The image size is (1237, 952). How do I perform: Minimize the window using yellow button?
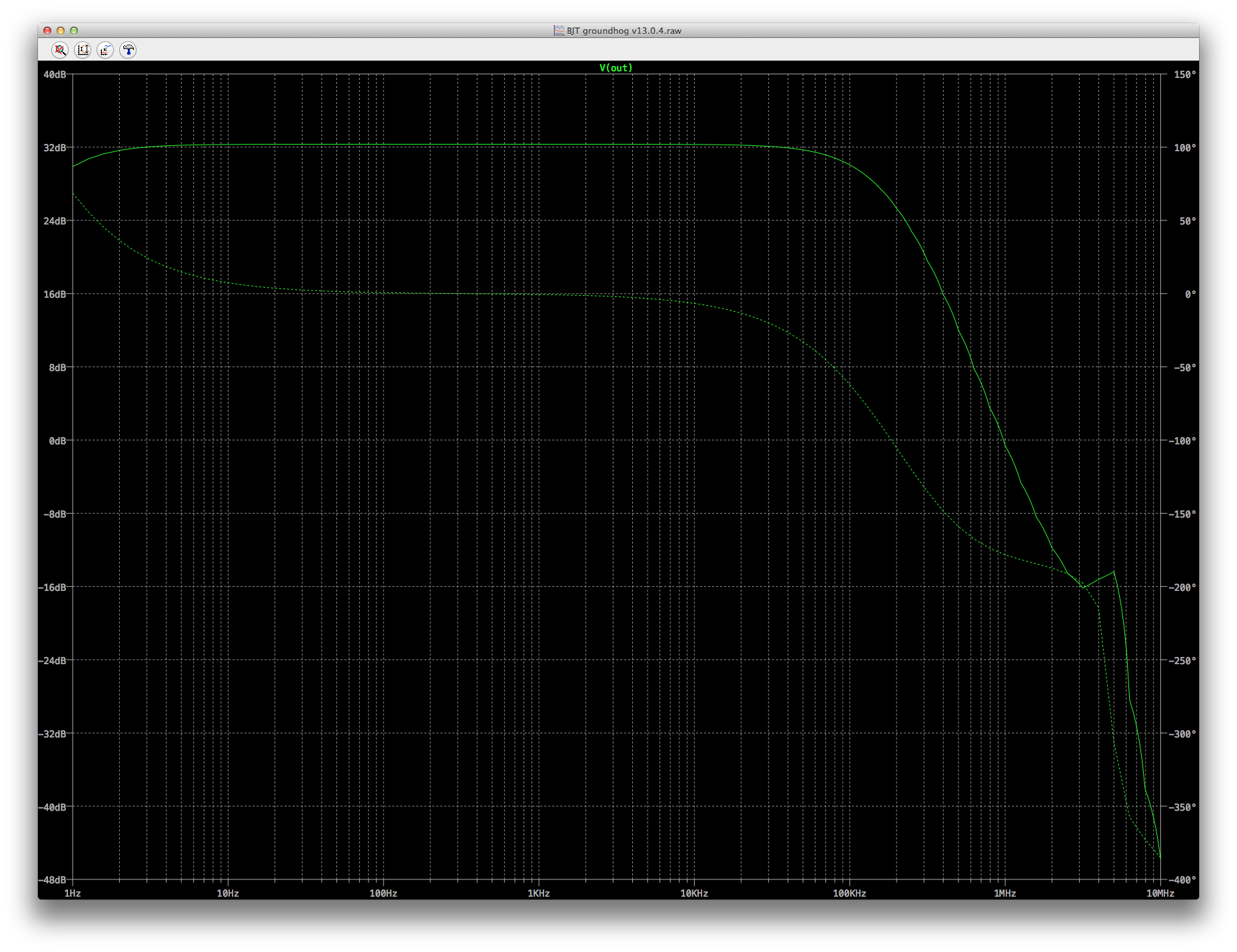(x=61, y=31)
